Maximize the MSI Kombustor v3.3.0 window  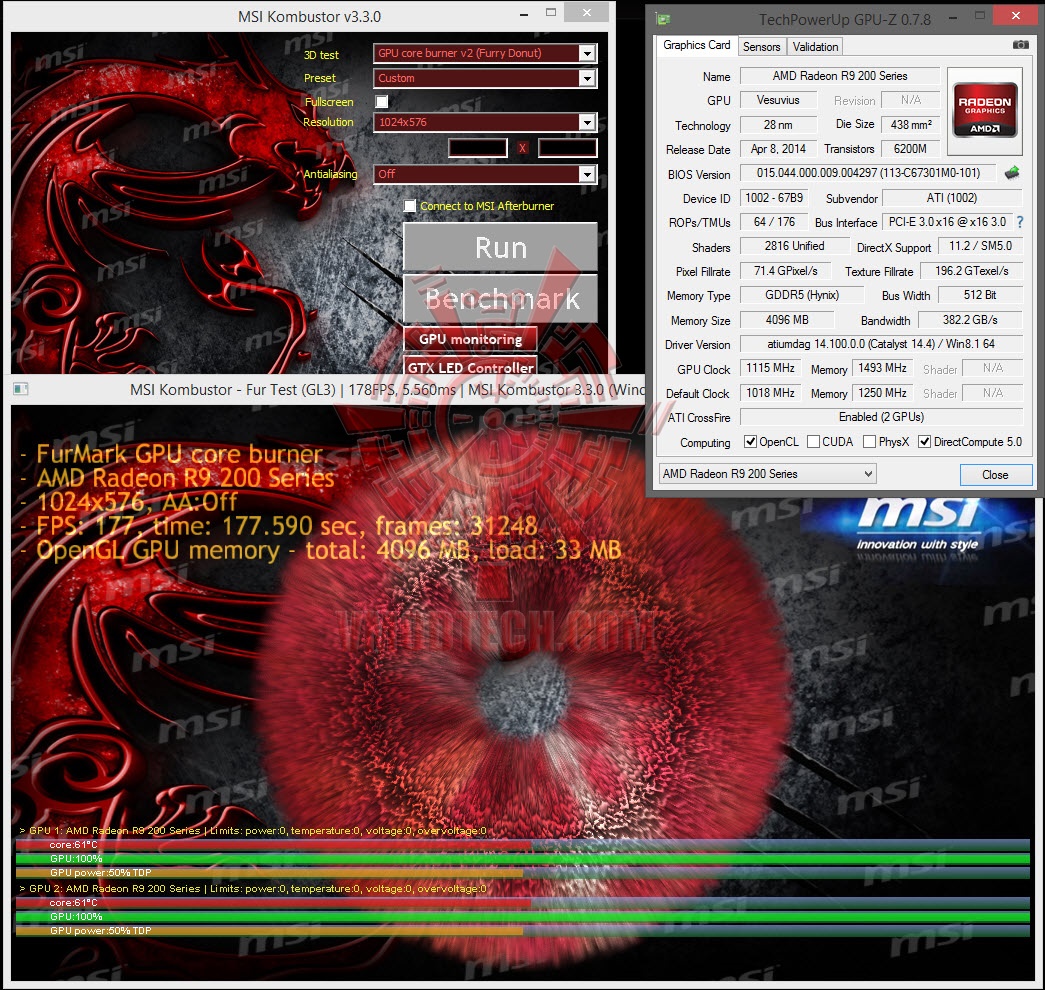pos(550,13)
